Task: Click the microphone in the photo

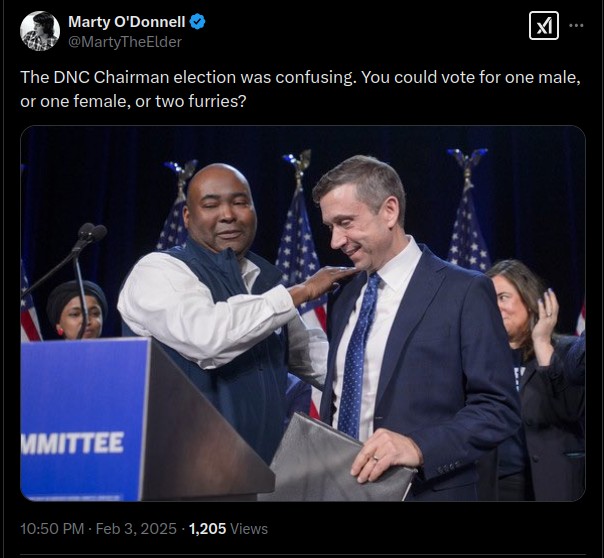Action: pyautogui.click(x=92, y=233)
